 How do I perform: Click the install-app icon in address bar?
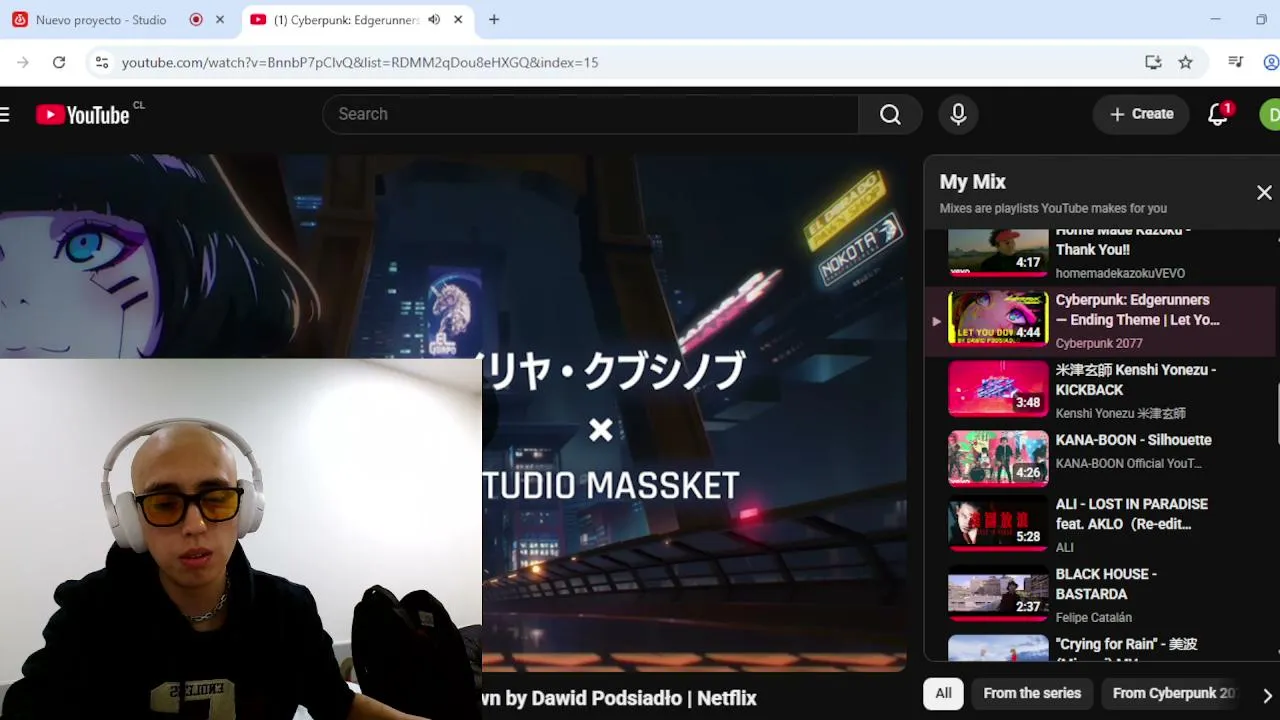[1153, 62]
